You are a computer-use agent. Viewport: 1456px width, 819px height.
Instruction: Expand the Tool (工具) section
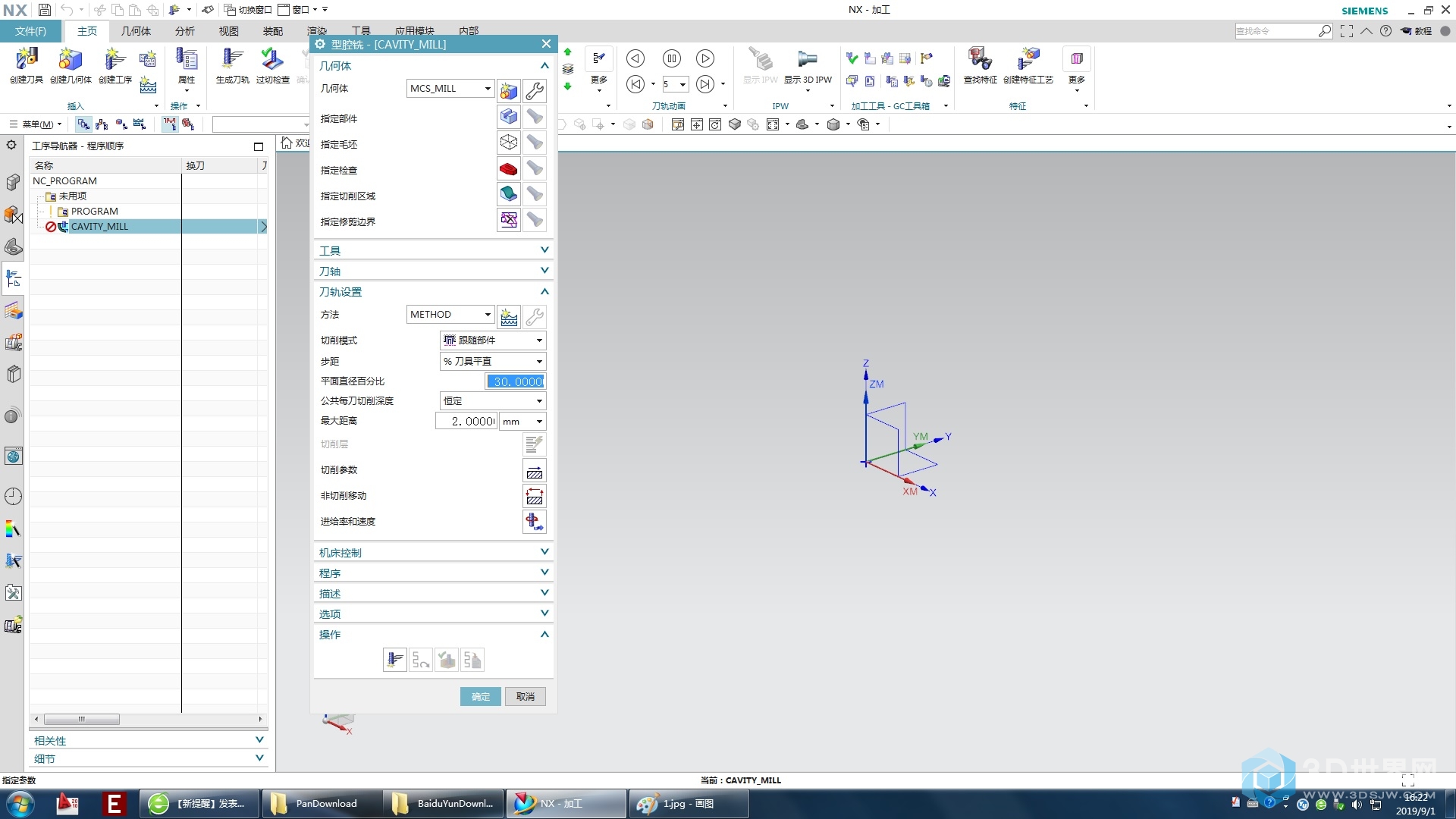pyautogui.click(x=433, y=250)
